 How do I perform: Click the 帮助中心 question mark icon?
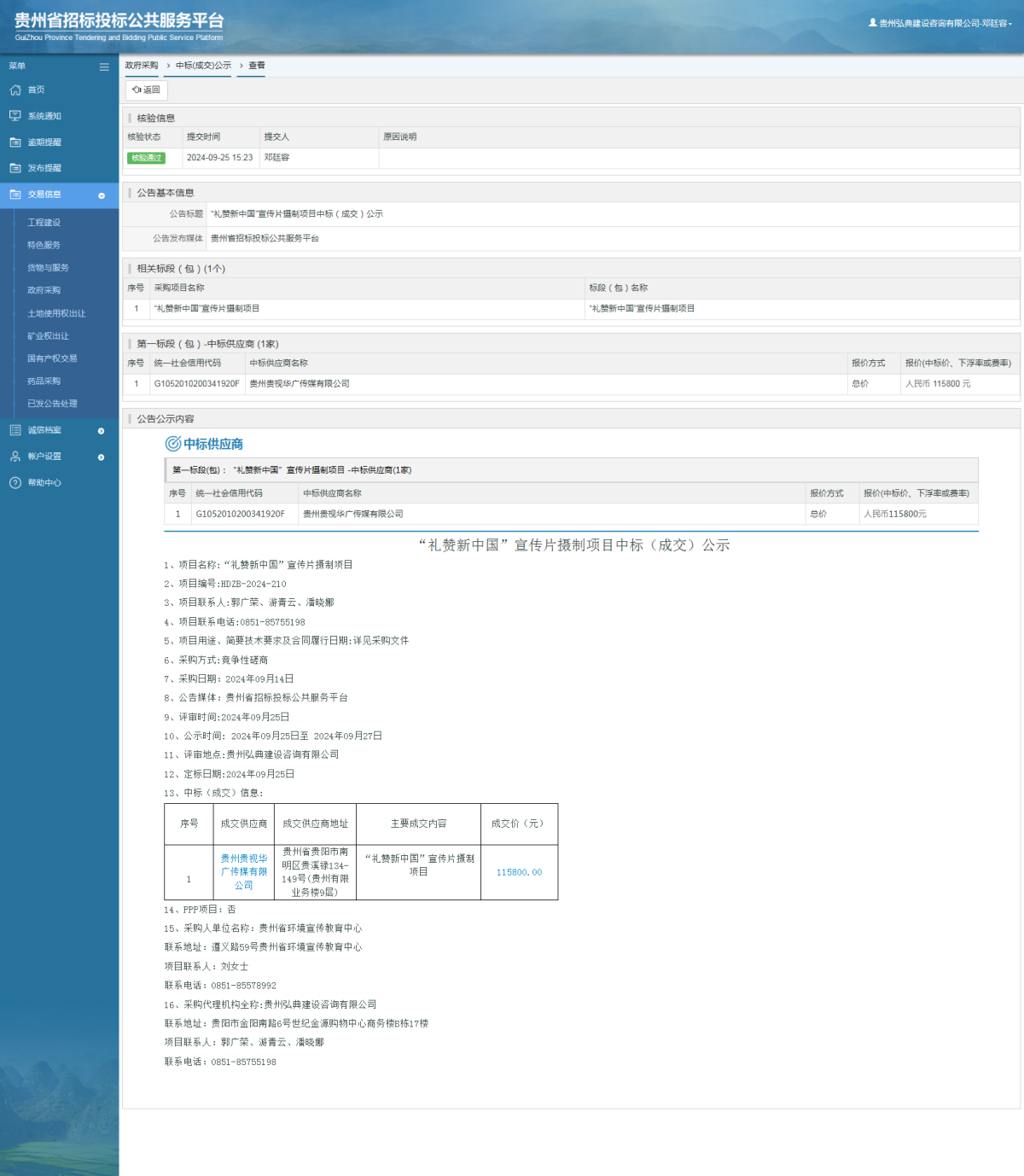coord(15,483)
